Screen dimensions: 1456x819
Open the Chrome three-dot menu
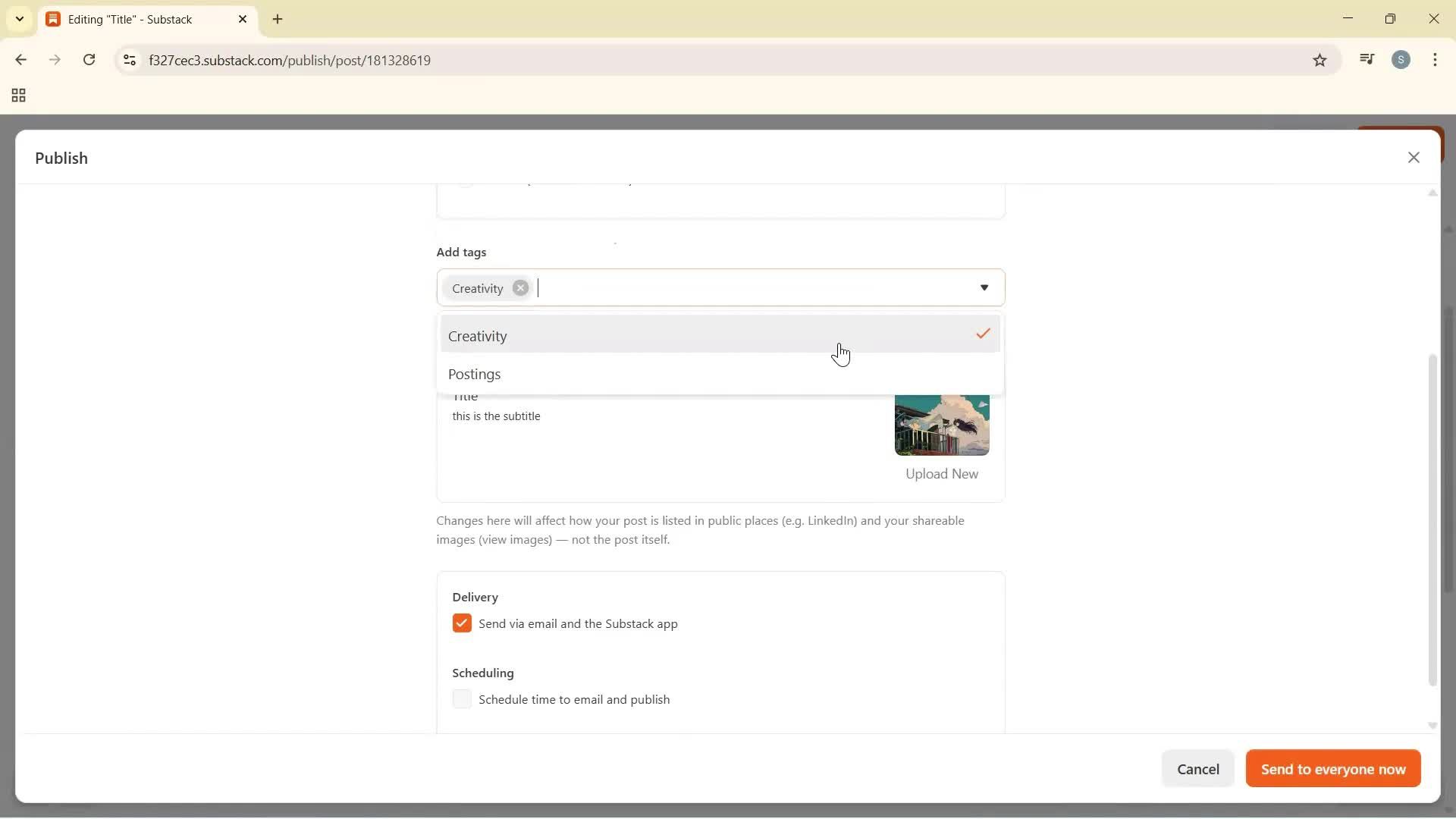(x=1436, y=59)
